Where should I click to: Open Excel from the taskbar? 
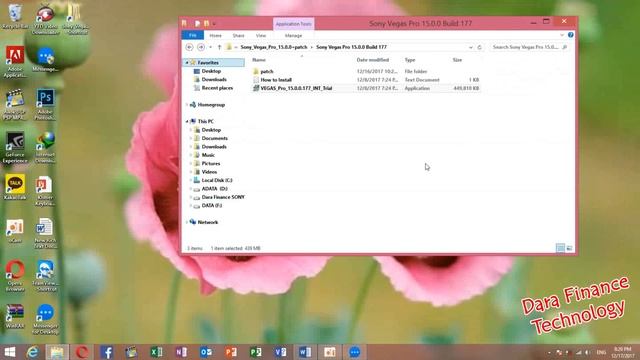(x=156, y=352)
